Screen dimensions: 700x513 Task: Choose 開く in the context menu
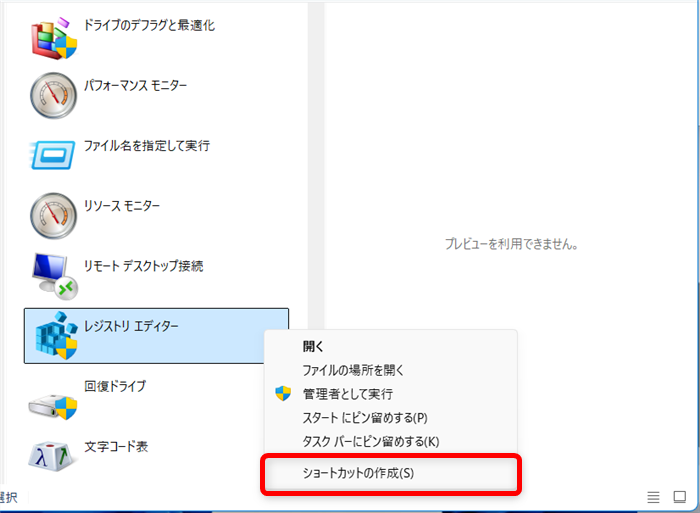(x=313, y=346)
